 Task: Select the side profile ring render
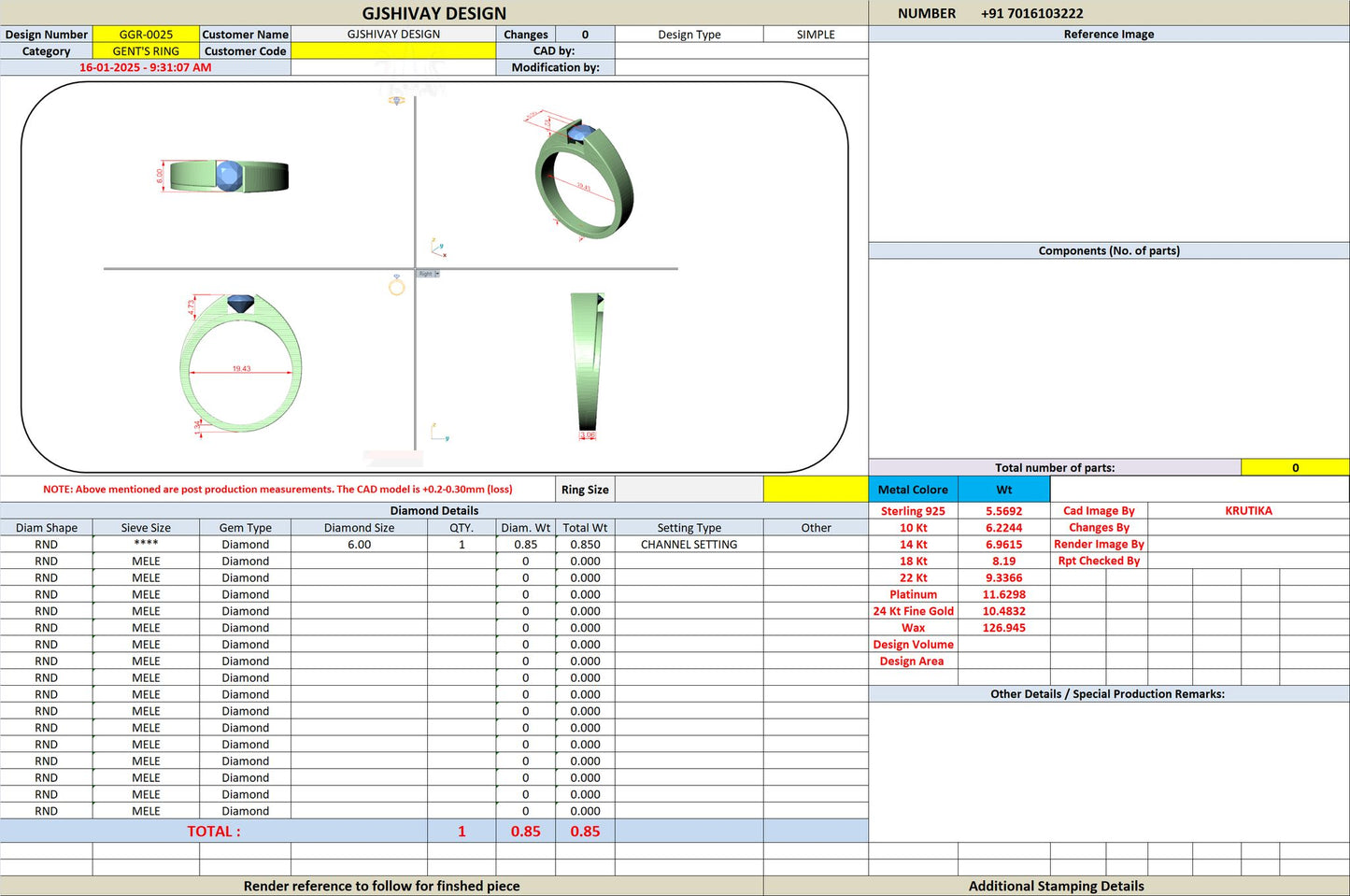(x=589, y=364)
